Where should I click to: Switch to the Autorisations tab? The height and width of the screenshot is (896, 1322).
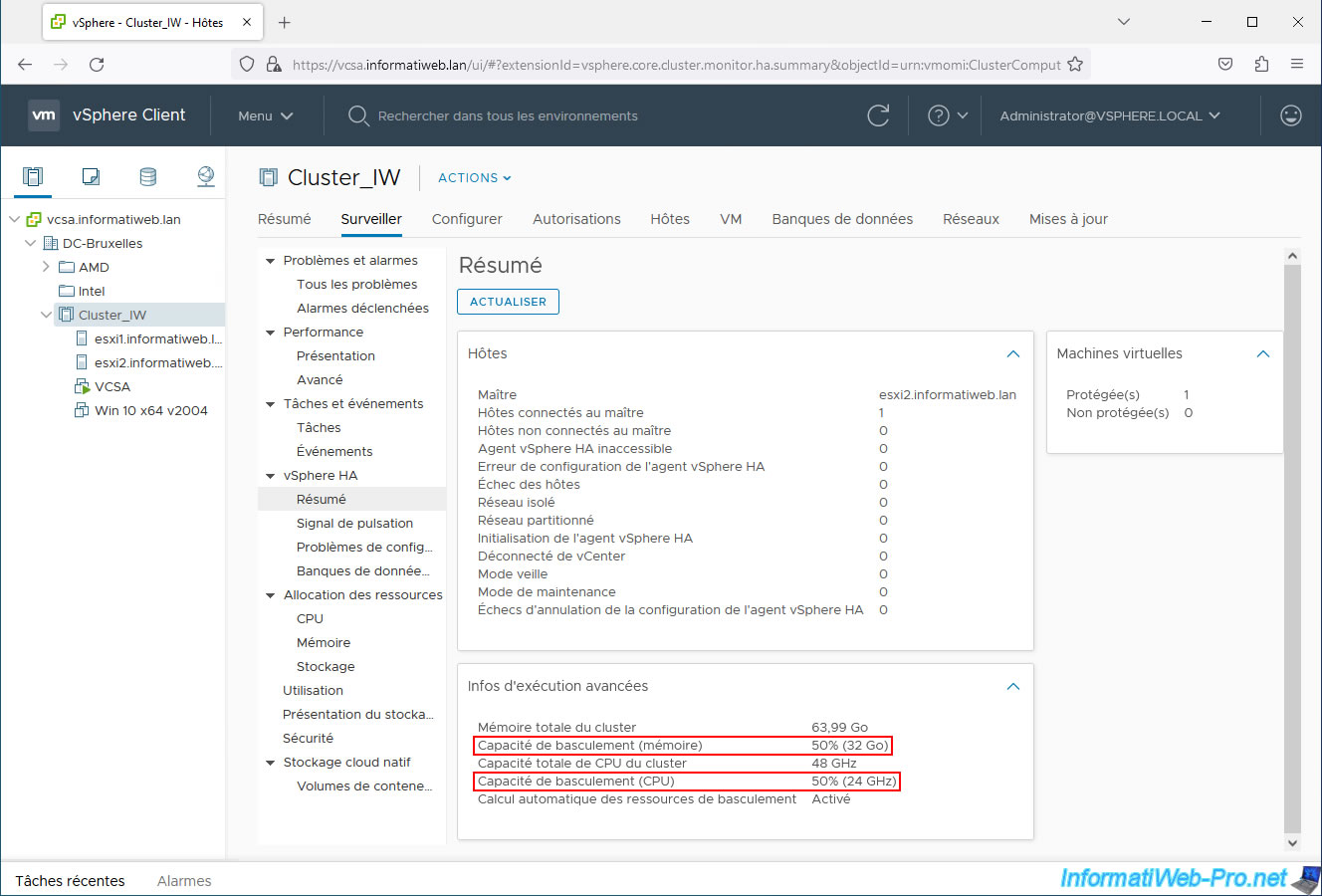[576, 219]
